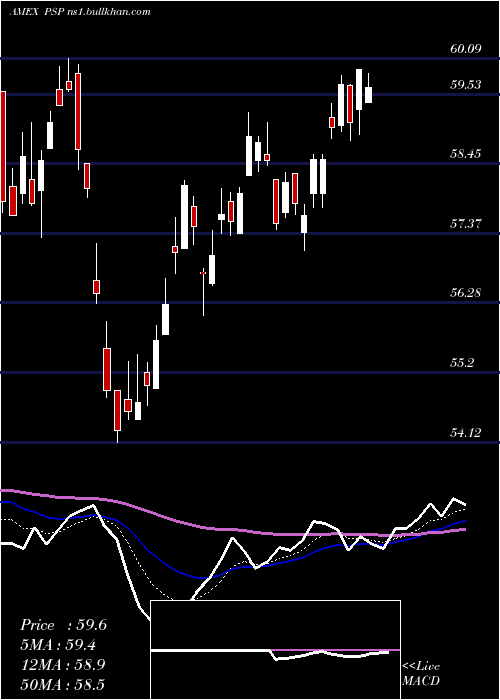Click the 50MA : 58.5 value
The width and height of the screenshot is (500, 700).
coord(63,684)
